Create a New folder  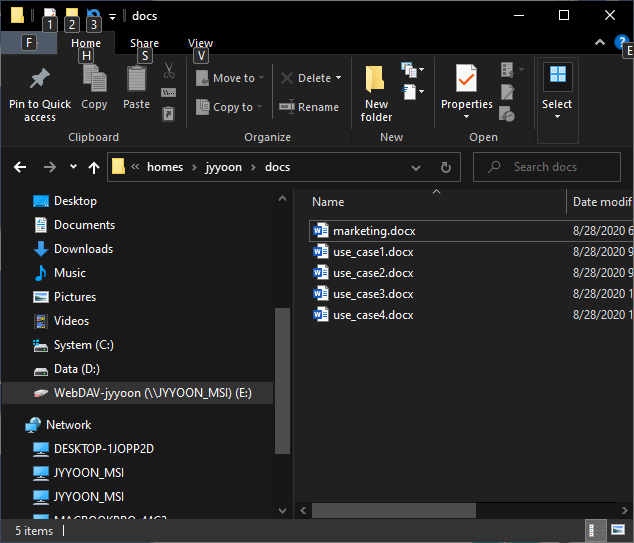[376, 93]
